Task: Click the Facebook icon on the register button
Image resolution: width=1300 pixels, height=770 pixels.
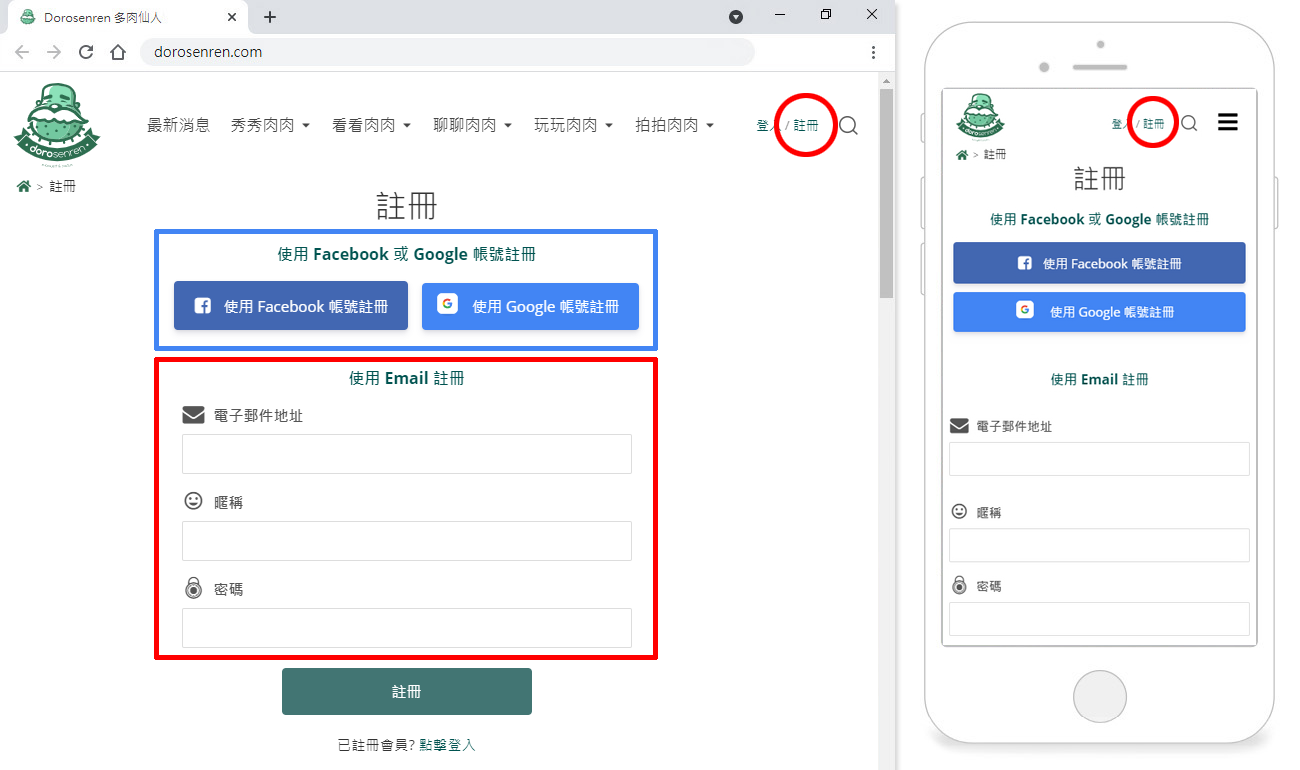Action: click(203, 305)
